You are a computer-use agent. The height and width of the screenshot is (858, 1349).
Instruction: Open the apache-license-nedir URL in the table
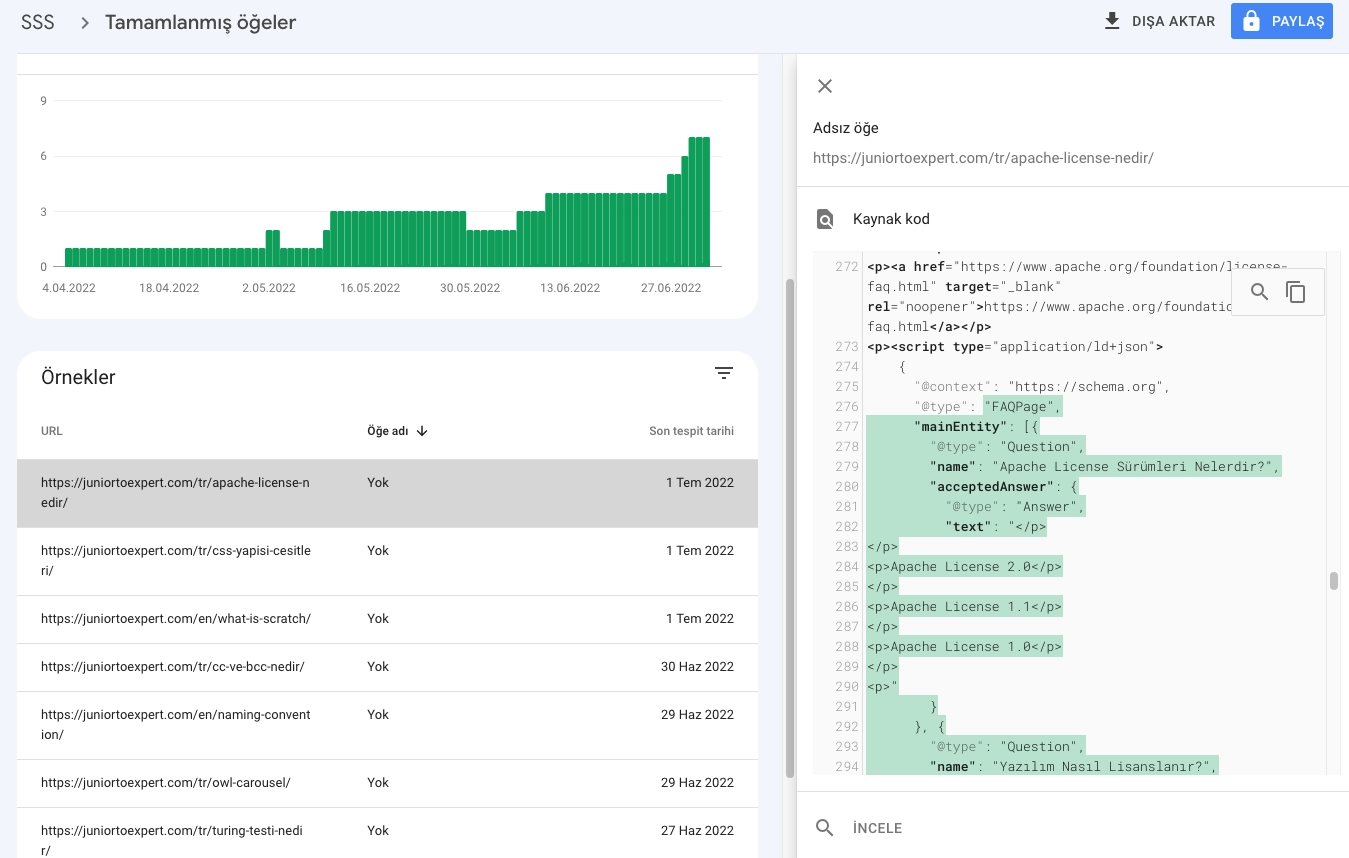pos(175,492)
